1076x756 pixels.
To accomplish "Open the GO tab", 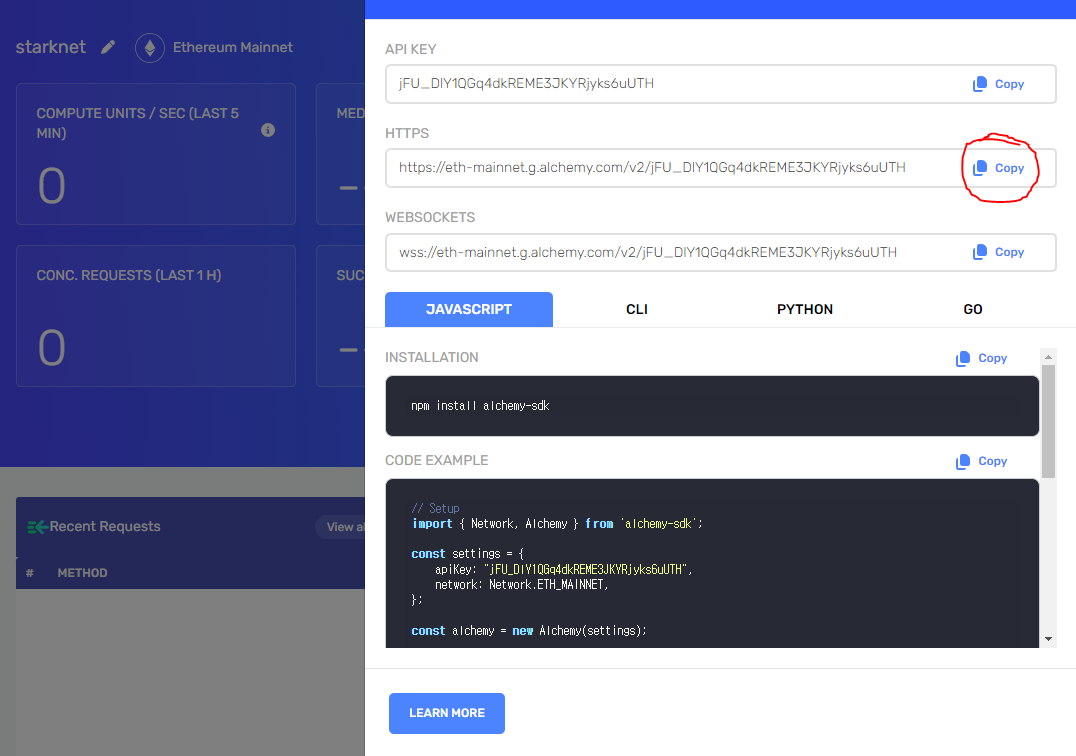I will [972, 309].
